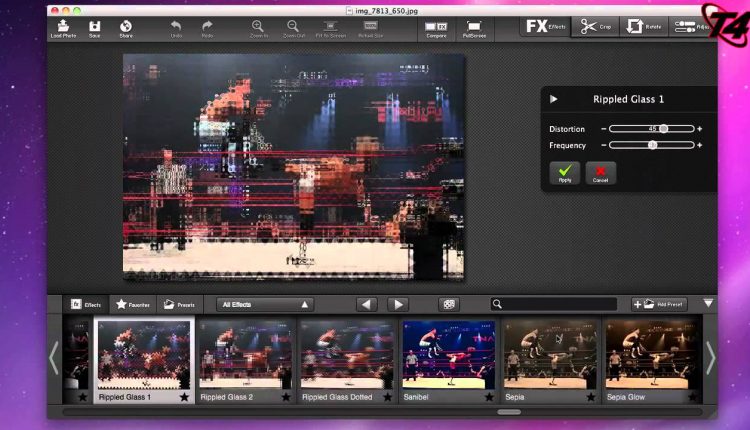Image resolution: width=750 pixels, height=430 pixels.
Task: Favorite Sanibel with its star
Action: pyautogui.click(x=489, y=397)
